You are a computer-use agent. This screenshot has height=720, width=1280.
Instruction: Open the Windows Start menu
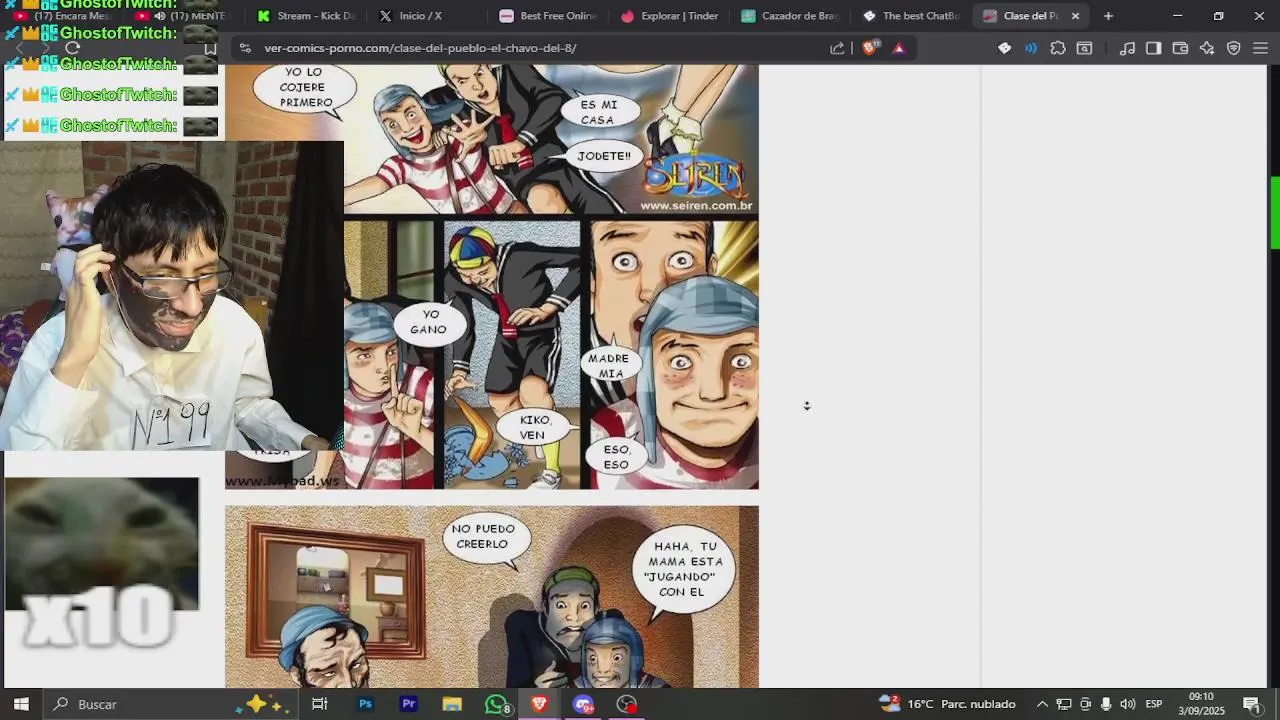click(x=21, y=704)
